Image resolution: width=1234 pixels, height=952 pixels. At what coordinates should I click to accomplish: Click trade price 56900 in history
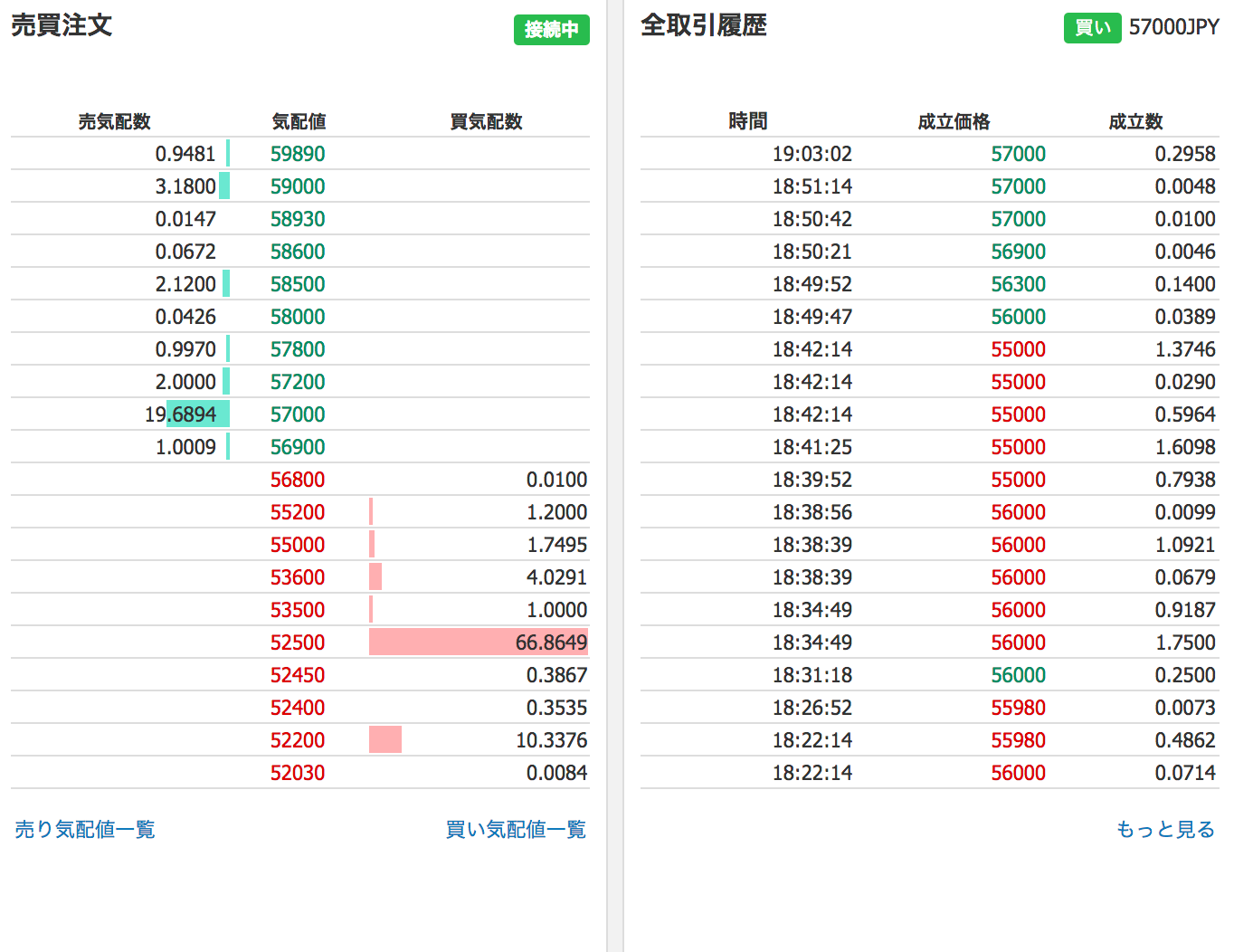[x=1019, y=252]
